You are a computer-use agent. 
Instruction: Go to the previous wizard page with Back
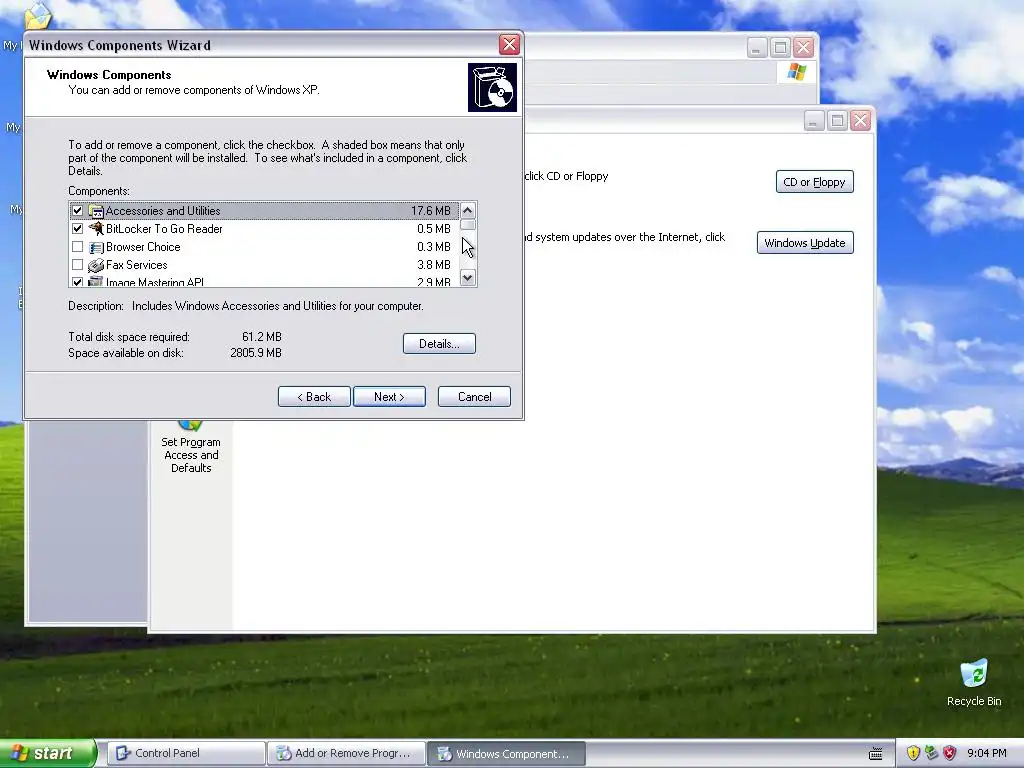point(314,396)
